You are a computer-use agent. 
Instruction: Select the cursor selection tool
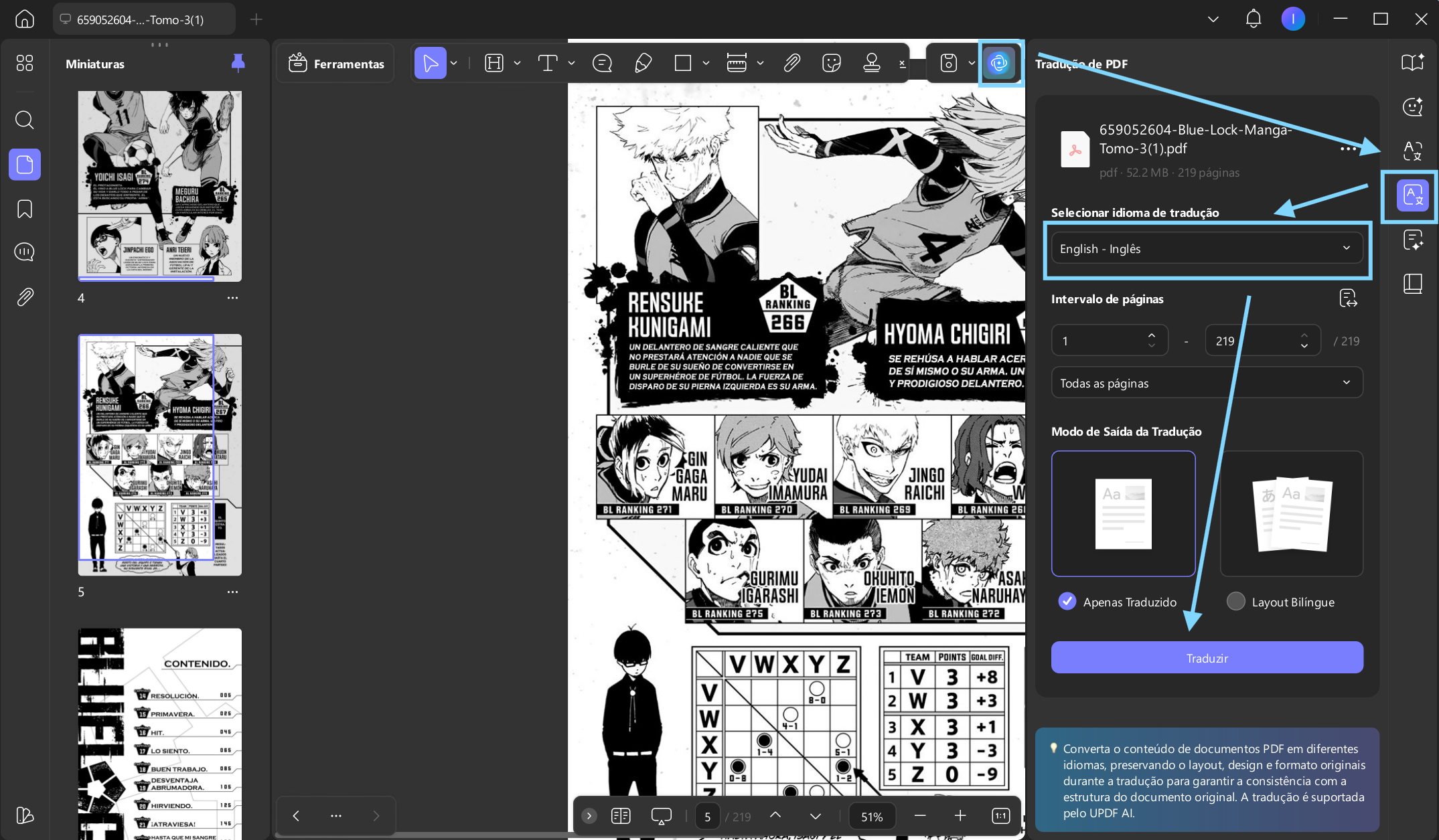pyautogui.click(x=431, y=64)
